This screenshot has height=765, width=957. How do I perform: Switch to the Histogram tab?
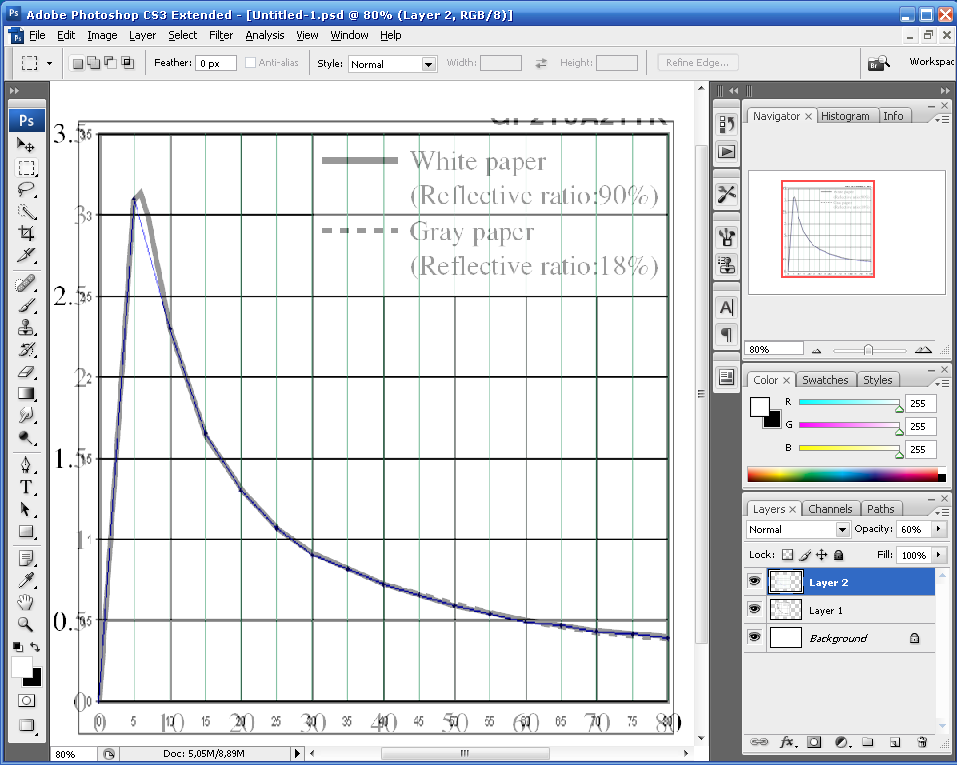pyautogui.click(x=845, y=116)
